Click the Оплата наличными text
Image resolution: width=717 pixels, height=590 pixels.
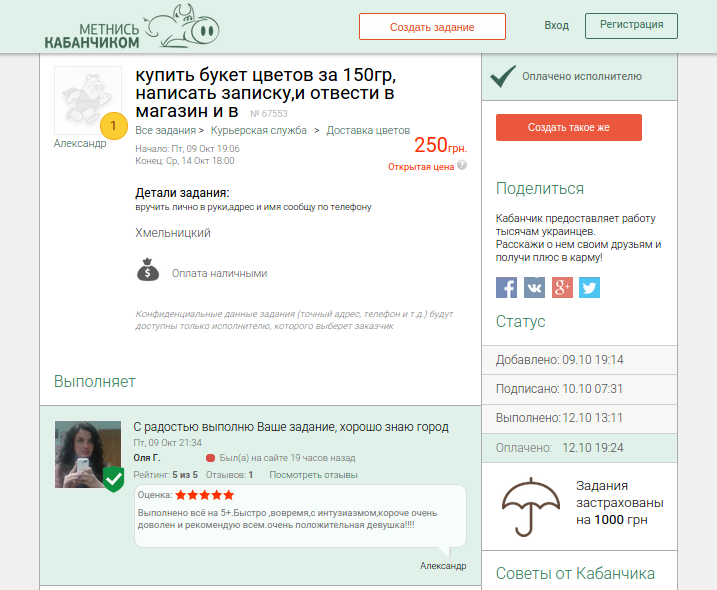pyautogui.click(x=219, y=274)
